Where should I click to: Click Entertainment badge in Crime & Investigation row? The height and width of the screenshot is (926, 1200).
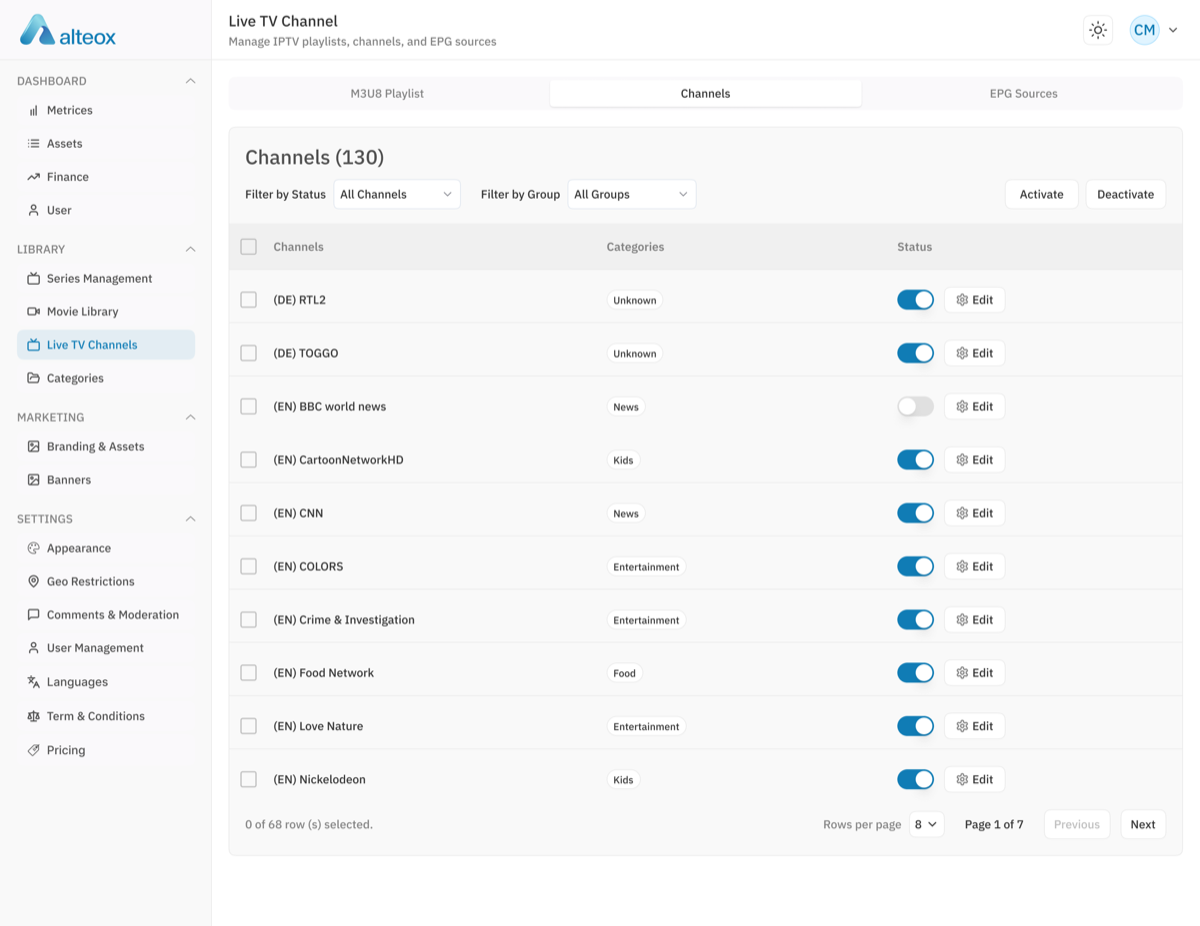[x=646, y=620]
